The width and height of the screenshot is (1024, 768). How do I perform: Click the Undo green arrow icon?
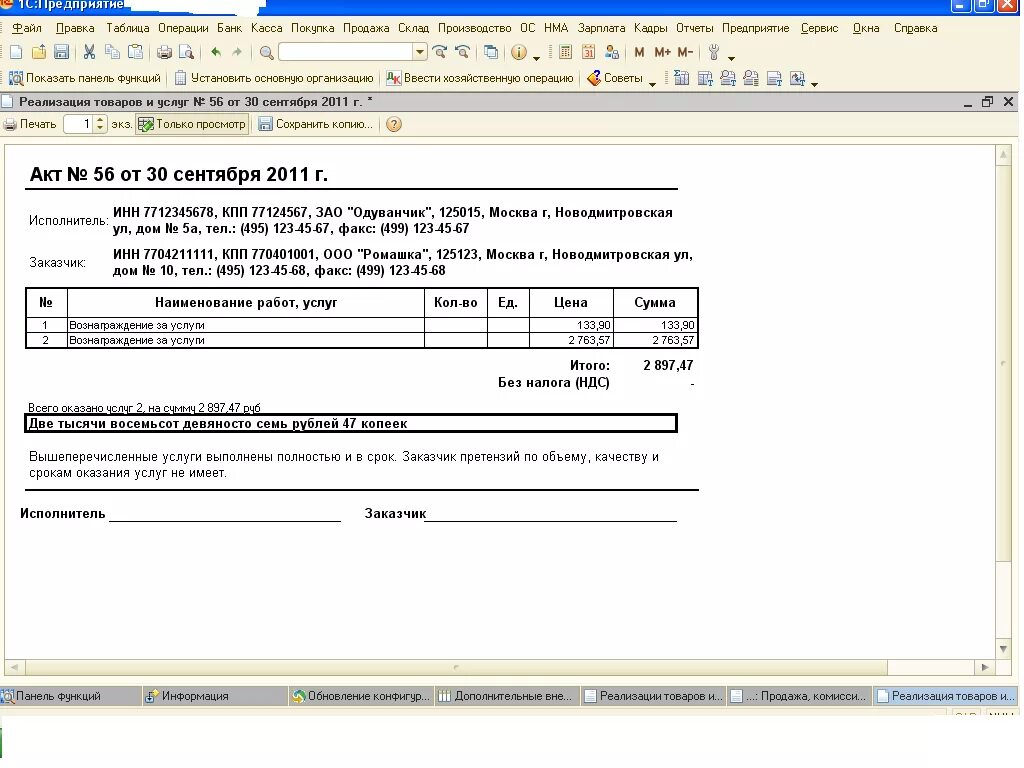(x=216, y=52)
